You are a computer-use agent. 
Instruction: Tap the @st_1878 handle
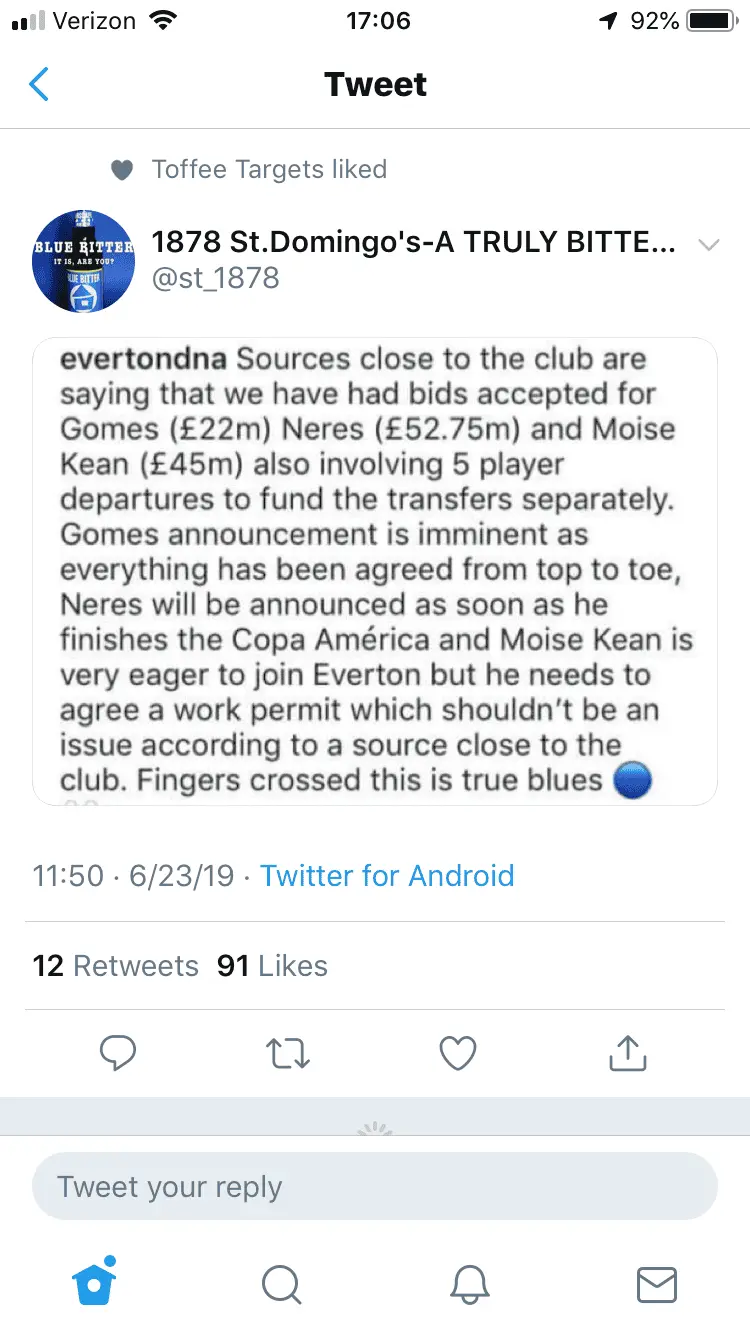215,278
